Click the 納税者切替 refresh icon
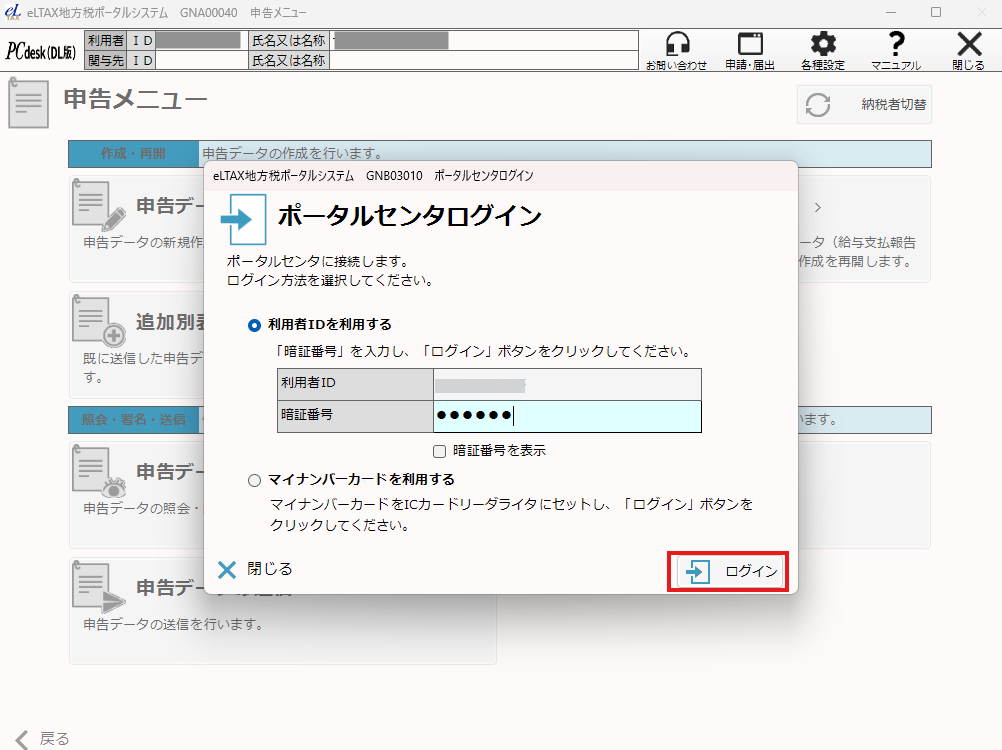 pyautogui.click(x=818, y=105)
